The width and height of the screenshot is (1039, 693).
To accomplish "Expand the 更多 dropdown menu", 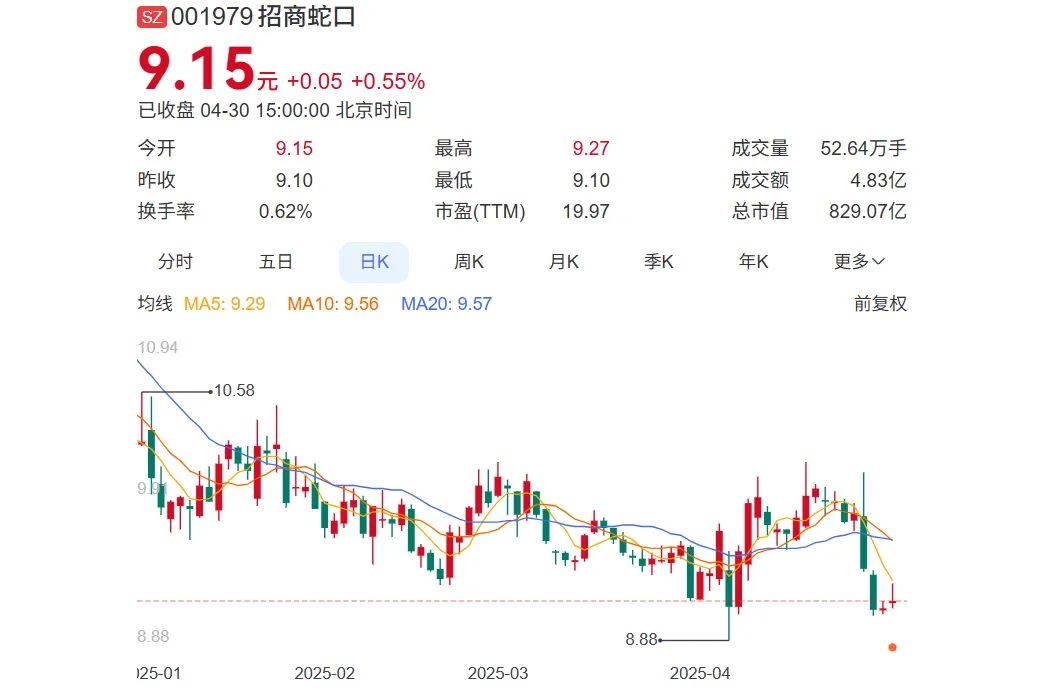I will pos(859,262).
